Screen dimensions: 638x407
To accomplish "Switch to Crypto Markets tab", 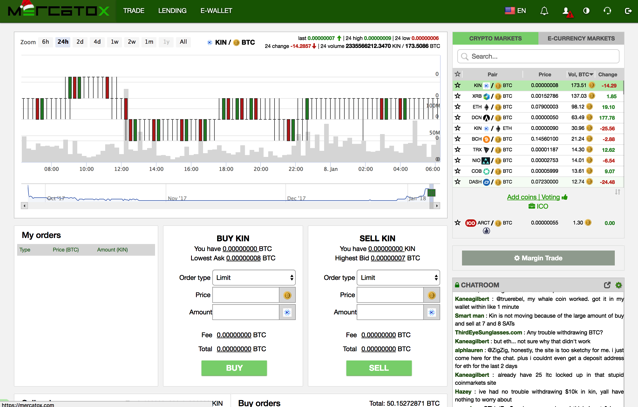I will coord(495,38).
